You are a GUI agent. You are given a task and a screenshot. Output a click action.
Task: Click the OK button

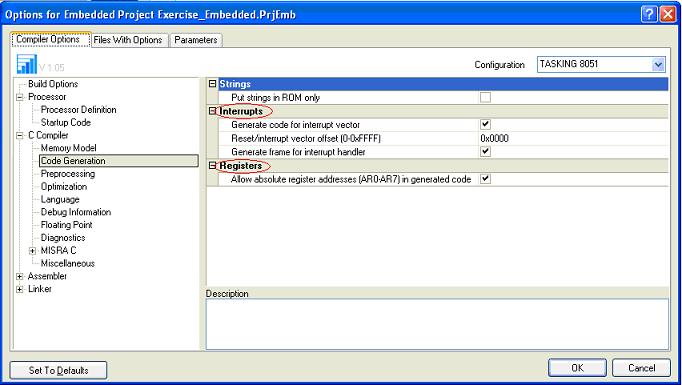577,368
